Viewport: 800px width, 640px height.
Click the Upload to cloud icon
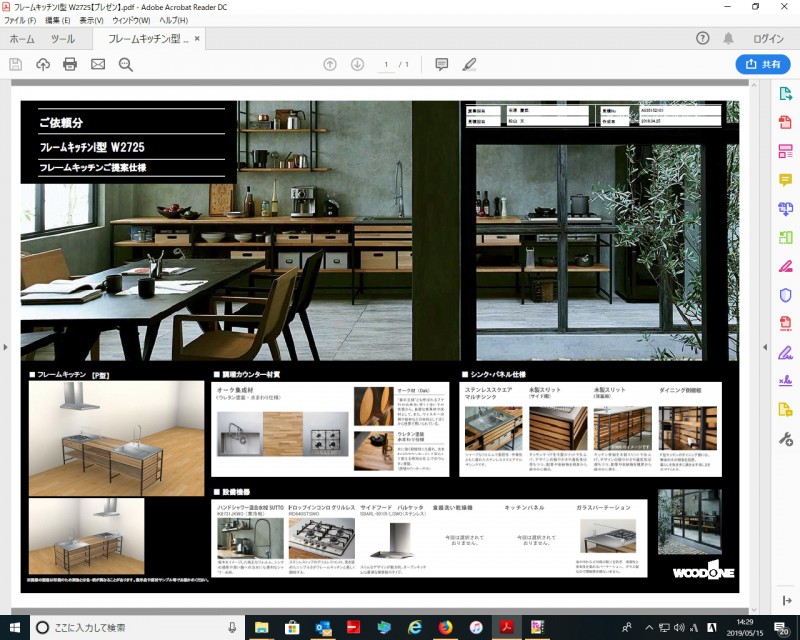(x=43, y=64)
